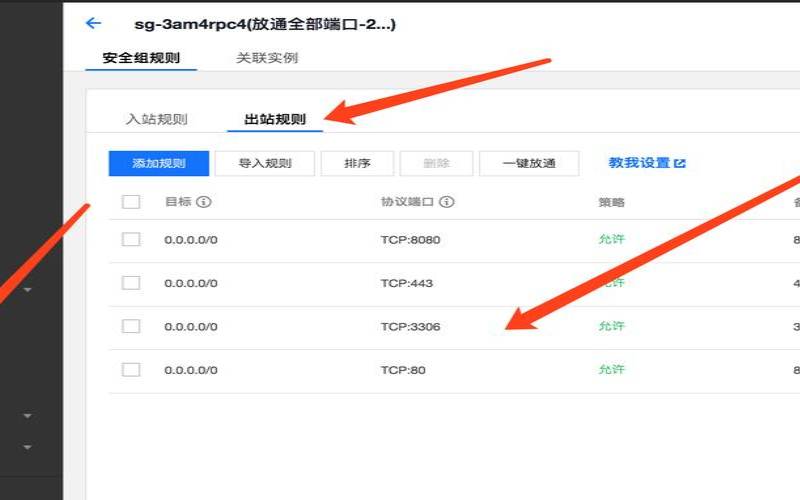Tick the checkbox for the TCP:3306 rule
This screenshot has height=500, width=800.
tap(131, 326)
